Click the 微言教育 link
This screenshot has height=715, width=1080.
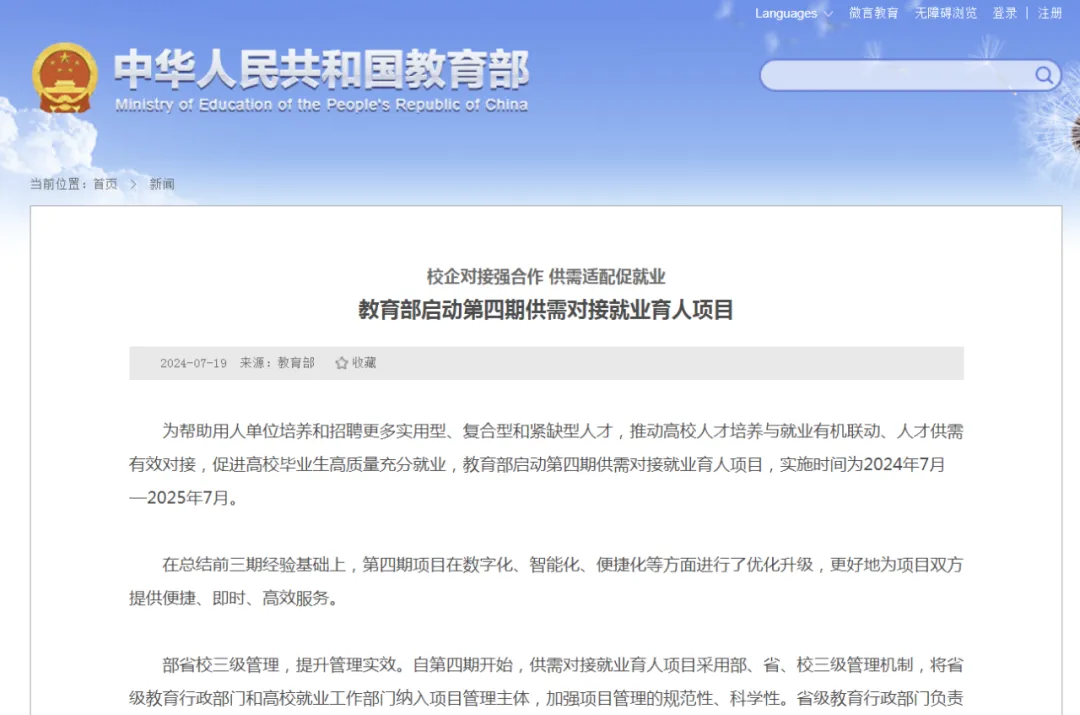coord(873,13)
